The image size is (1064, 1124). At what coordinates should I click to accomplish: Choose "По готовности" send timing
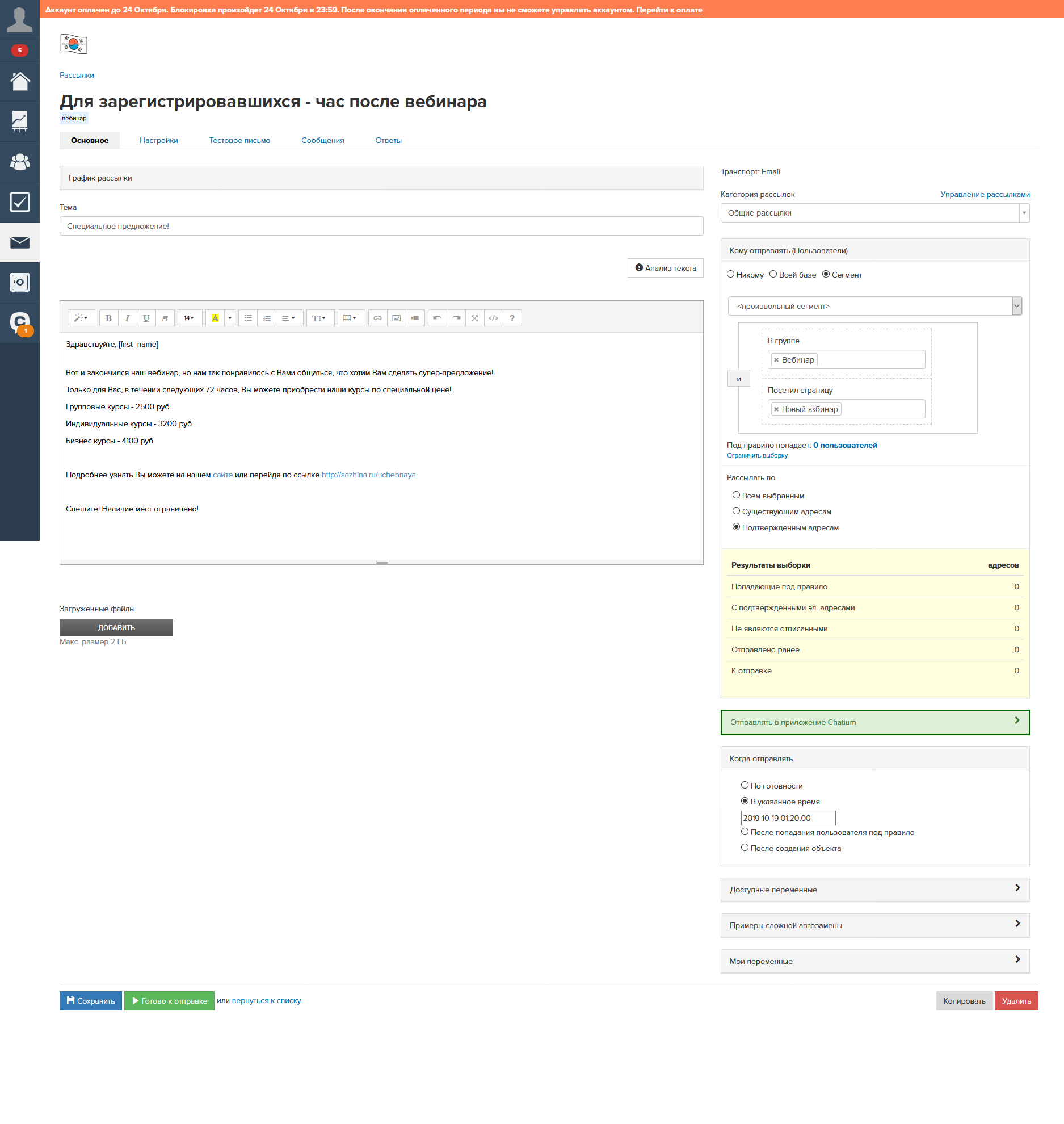click(745, 785)
